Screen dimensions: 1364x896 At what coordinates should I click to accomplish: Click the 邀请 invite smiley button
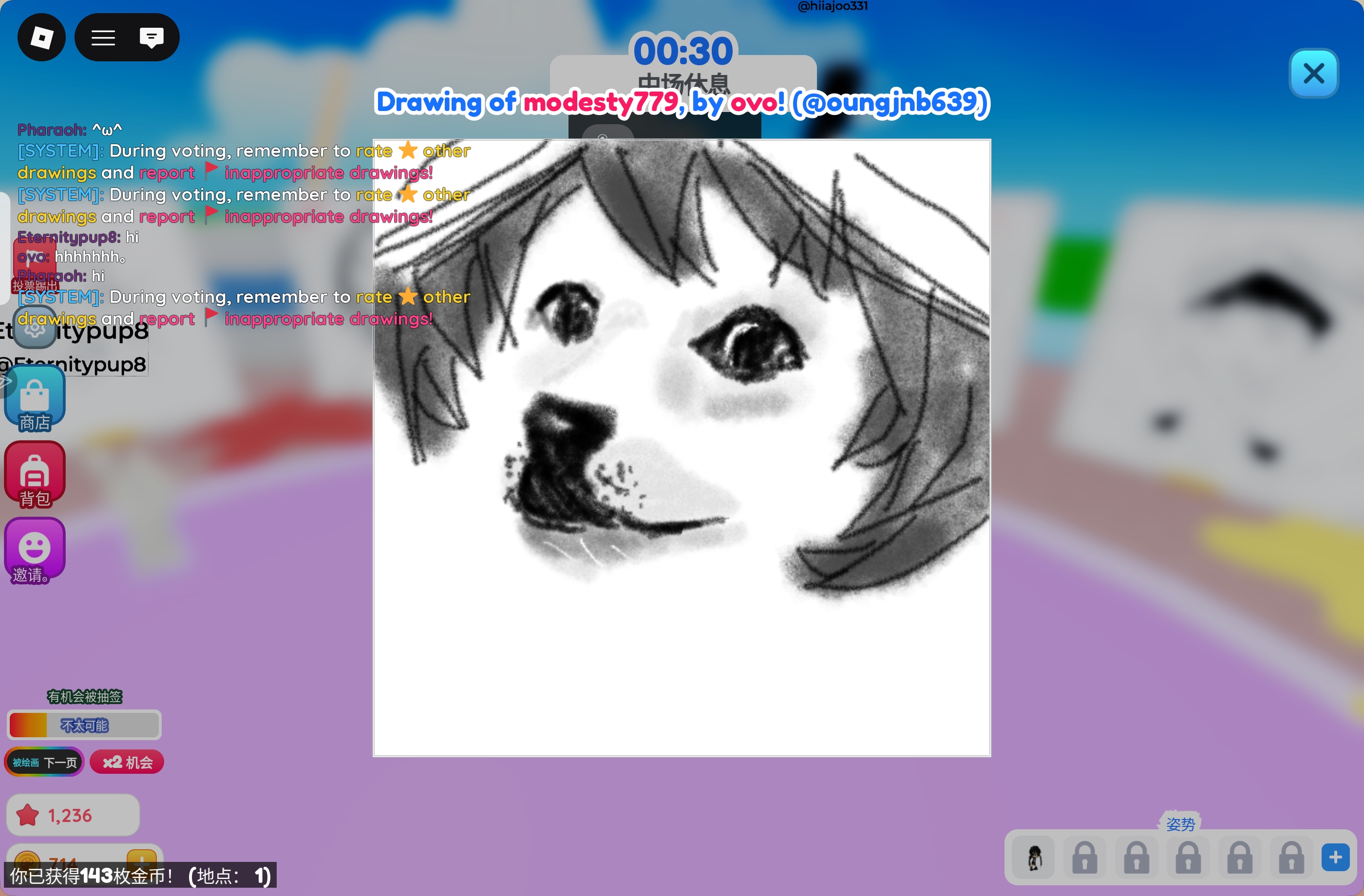click(35, 551)
